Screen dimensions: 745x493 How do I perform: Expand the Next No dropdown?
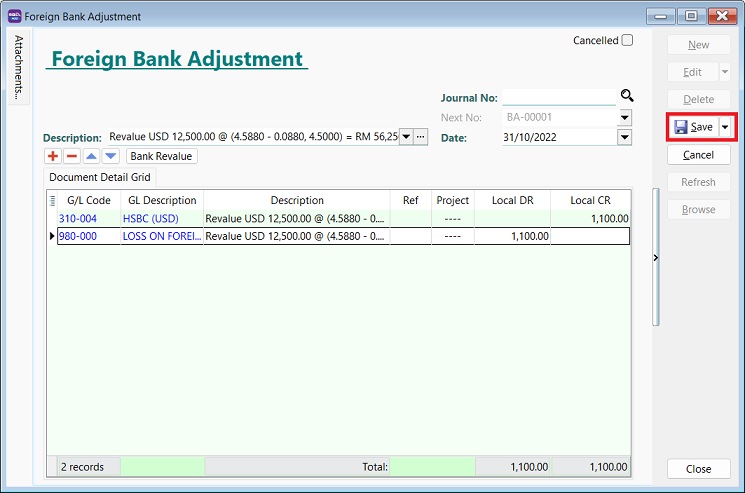[x=625, y=117]
